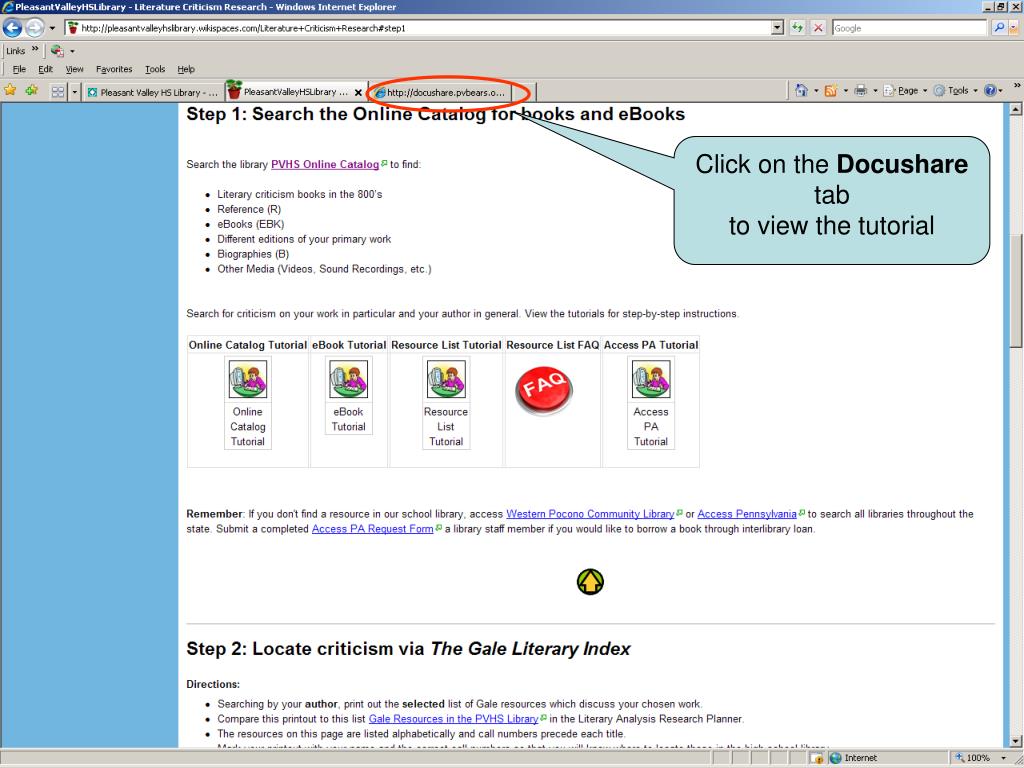Open the tab list dropdown arrow

[74, 92]
